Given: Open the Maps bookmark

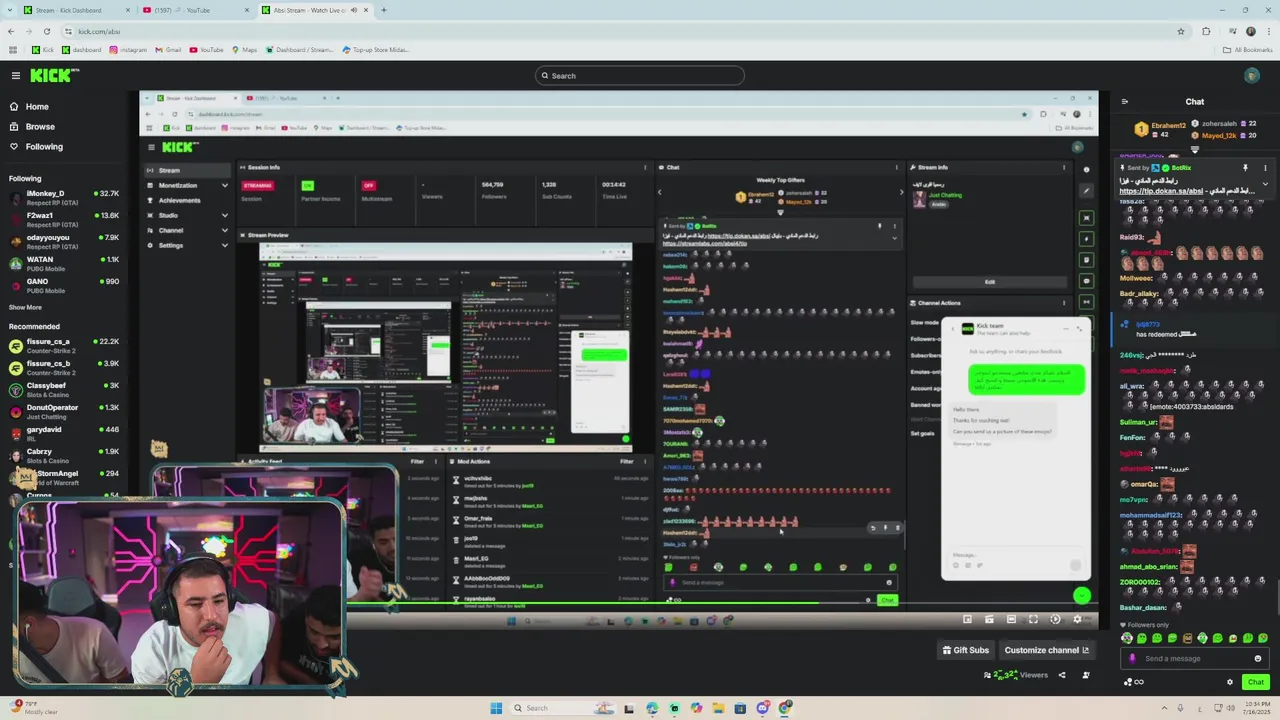Looking at the screenshot, I should click(245, 49).
